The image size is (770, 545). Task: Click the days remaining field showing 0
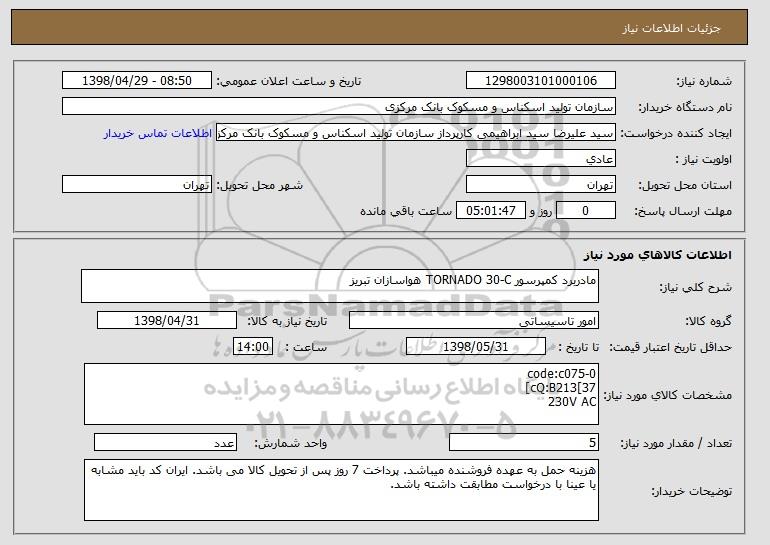tap(585, 211)
